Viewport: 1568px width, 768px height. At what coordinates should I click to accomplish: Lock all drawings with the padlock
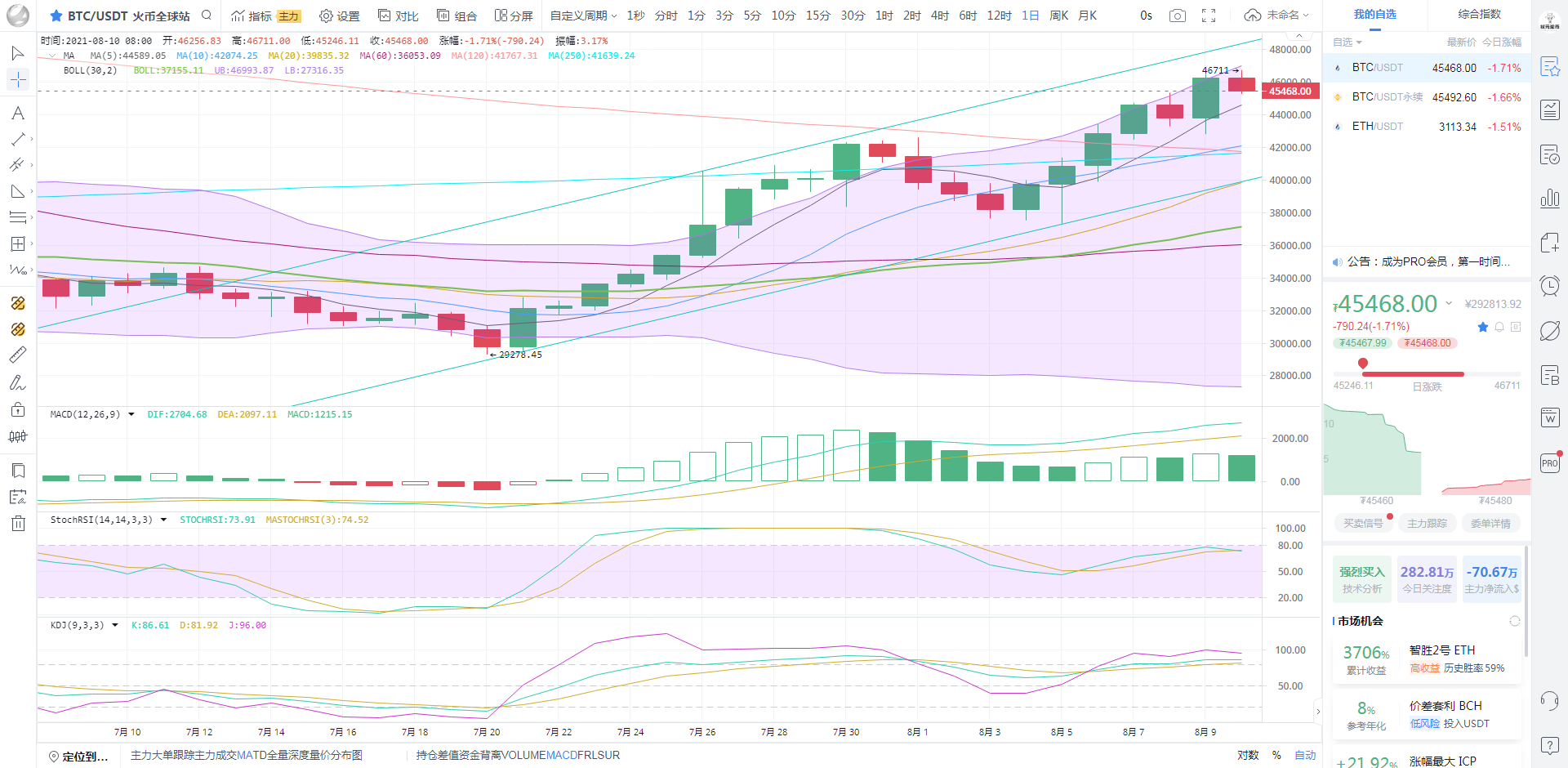click(x=17, y=409)
